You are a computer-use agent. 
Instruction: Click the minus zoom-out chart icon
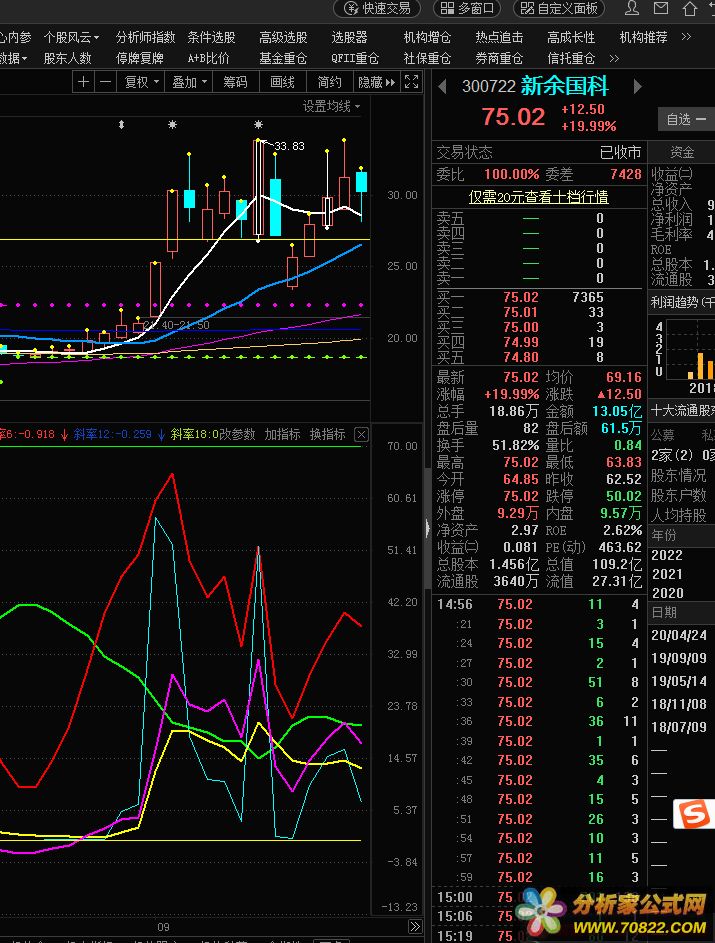(x=105, y=82)
